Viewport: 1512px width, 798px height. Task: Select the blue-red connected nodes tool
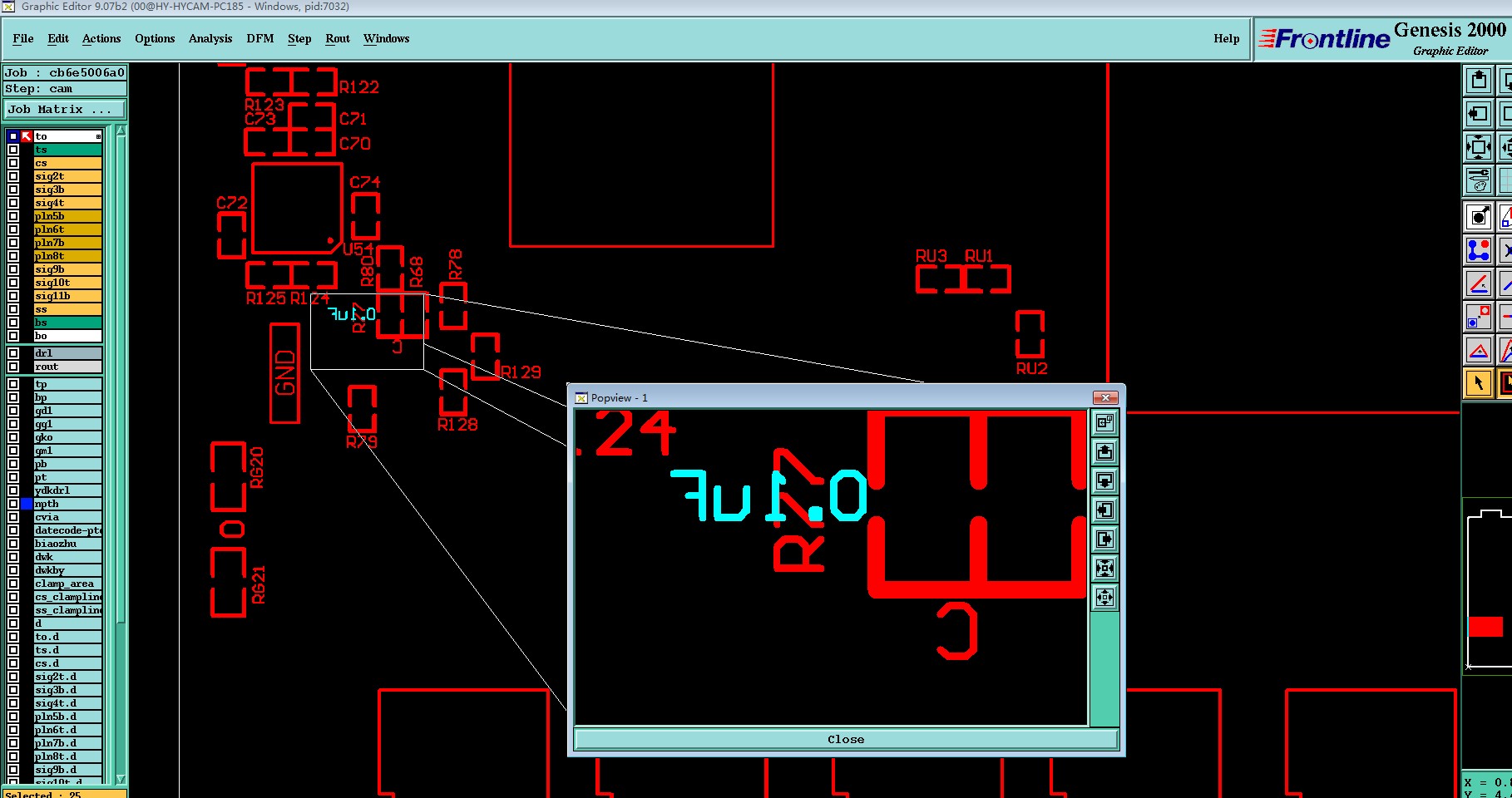1478,250
